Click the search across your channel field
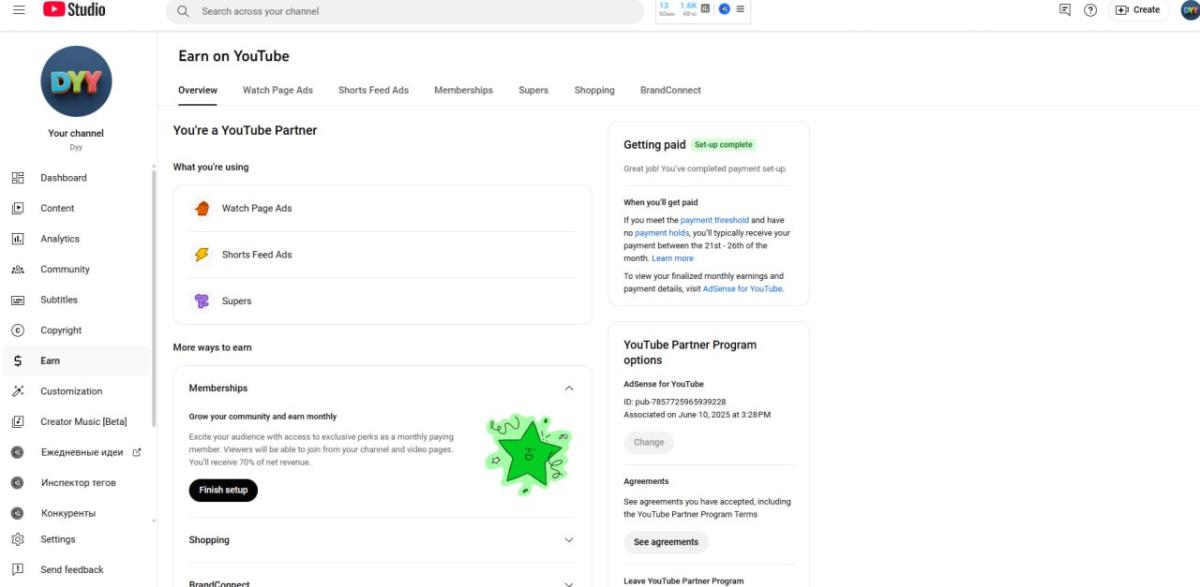This screenshot has width=1200, height=587. [404, 11]
